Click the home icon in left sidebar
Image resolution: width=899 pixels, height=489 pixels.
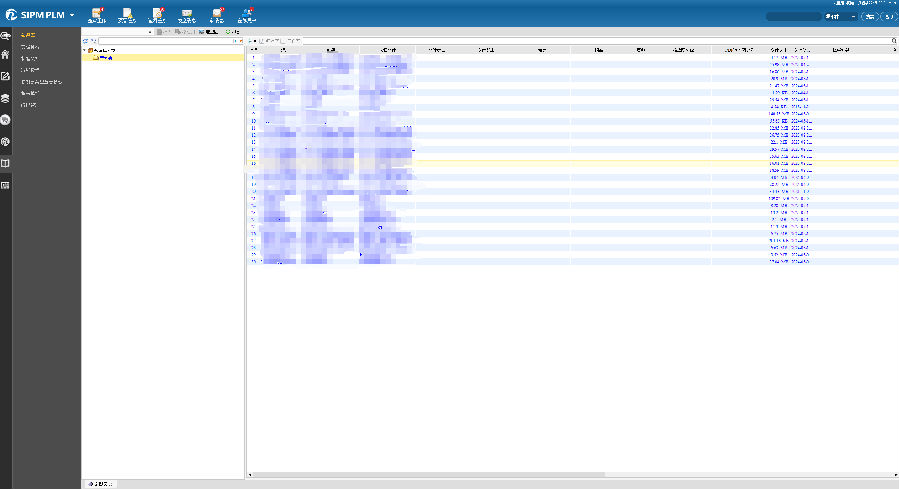(6, 55)
